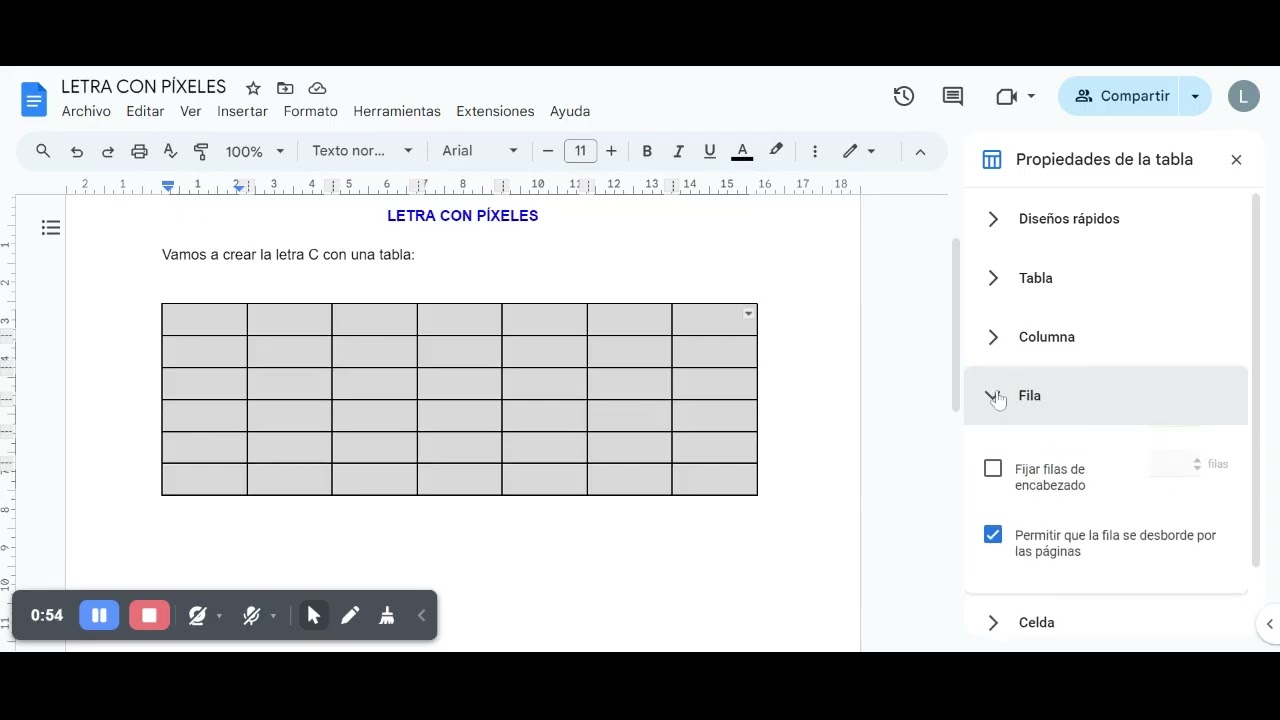Undo the last action
1280x720 pixels.
point(76,151)
